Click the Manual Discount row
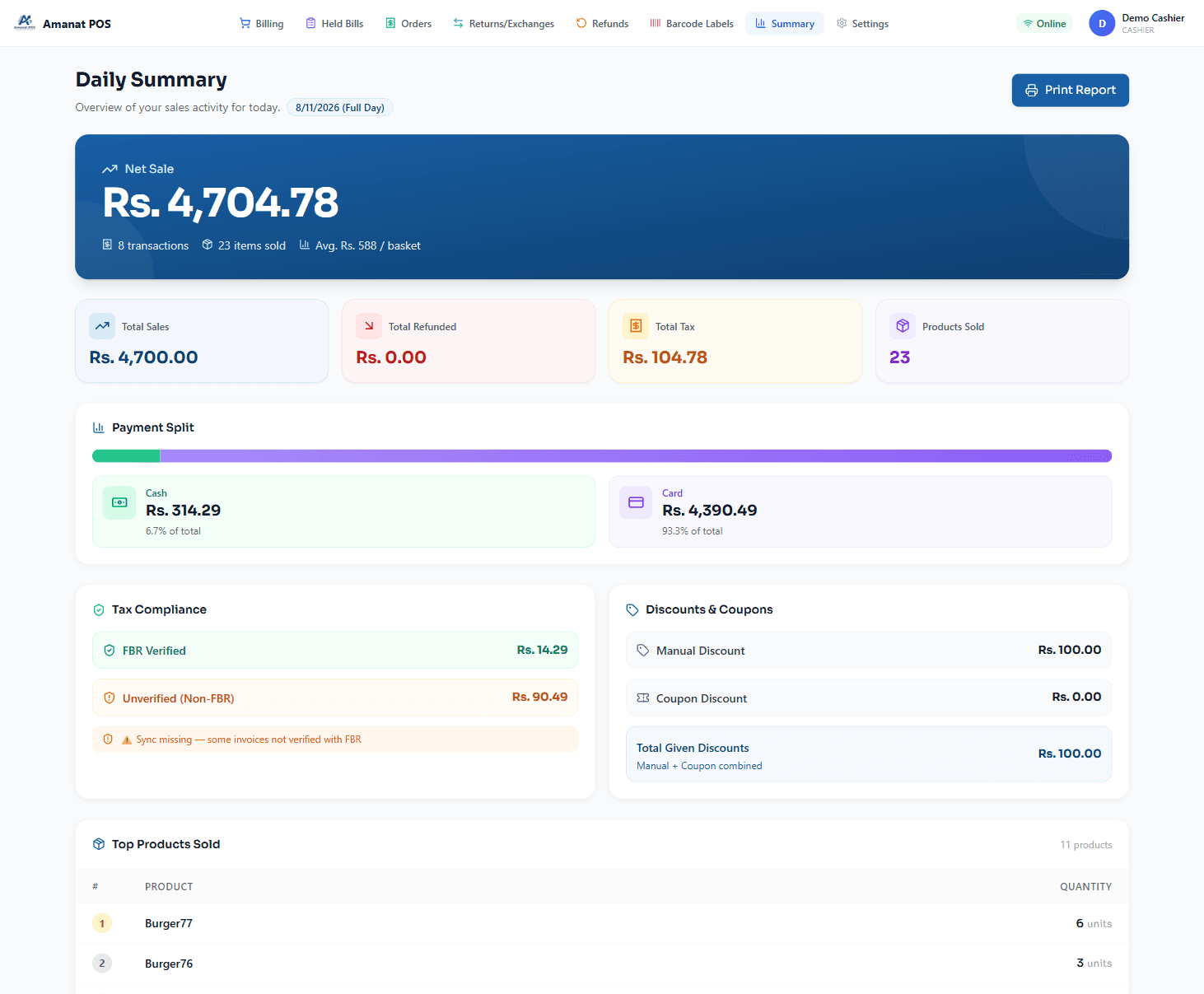The height and width of the screenshot is (994, 1204). coord(869,650)
